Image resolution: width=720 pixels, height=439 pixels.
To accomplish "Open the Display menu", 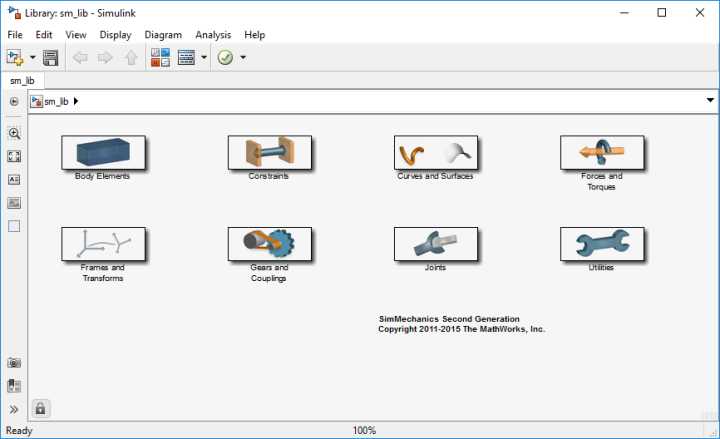I will click(x=115, y=35).
